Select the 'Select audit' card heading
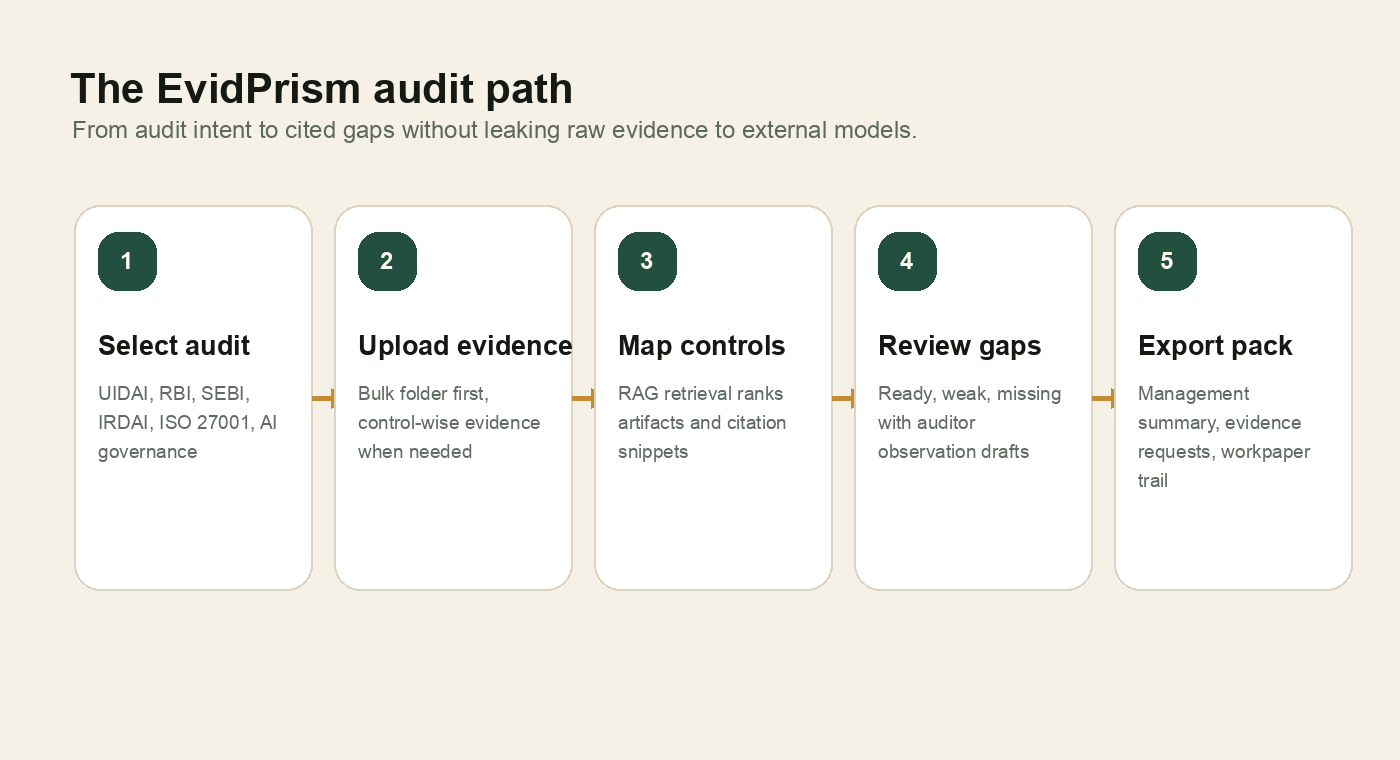The height and width of the screenshot is (760, 1400). coord(174,346)
